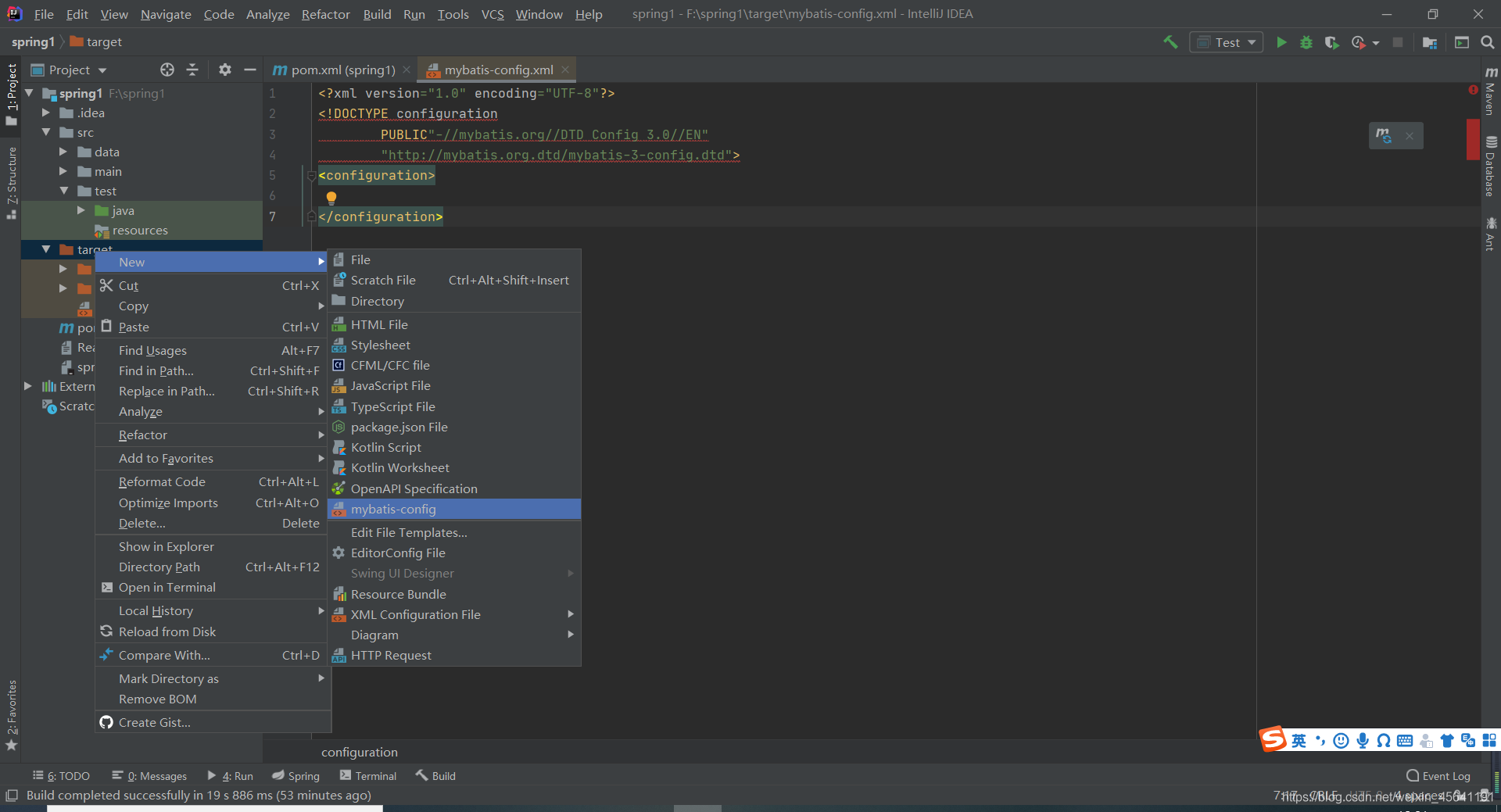Screen dimensions: 1501x812
Task: Click the Build project hammer icon
Action: 1170,42
